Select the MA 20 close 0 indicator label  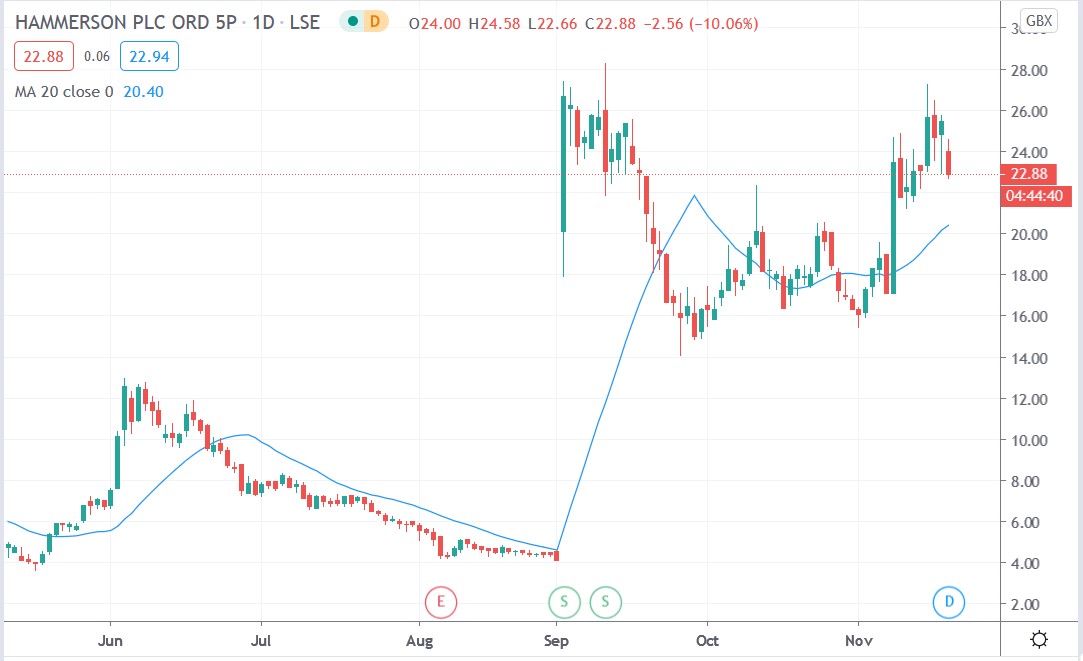[x=64, y=91]
